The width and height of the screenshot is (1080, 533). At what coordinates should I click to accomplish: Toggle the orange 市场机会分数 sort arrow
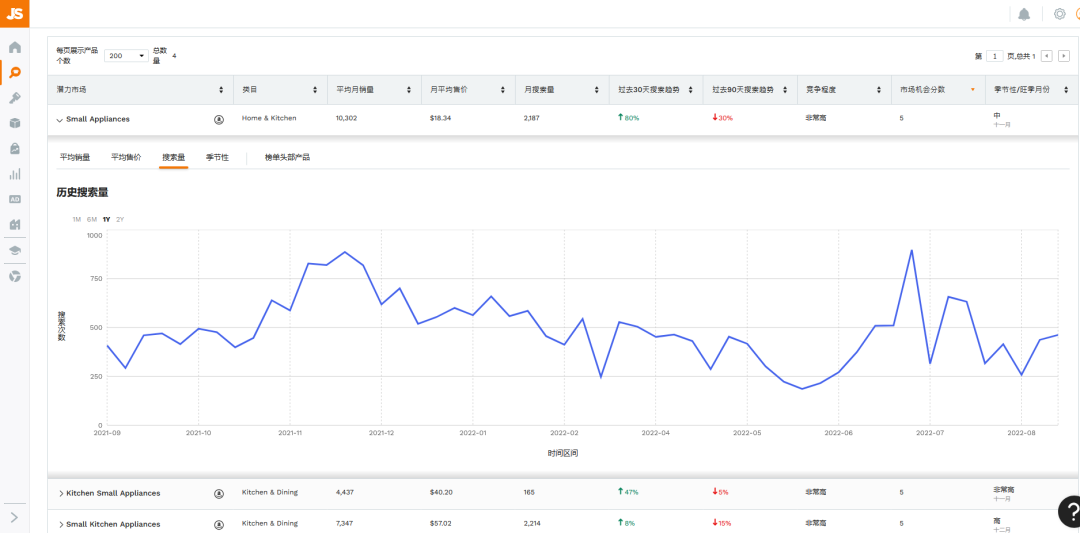[973, 90]
